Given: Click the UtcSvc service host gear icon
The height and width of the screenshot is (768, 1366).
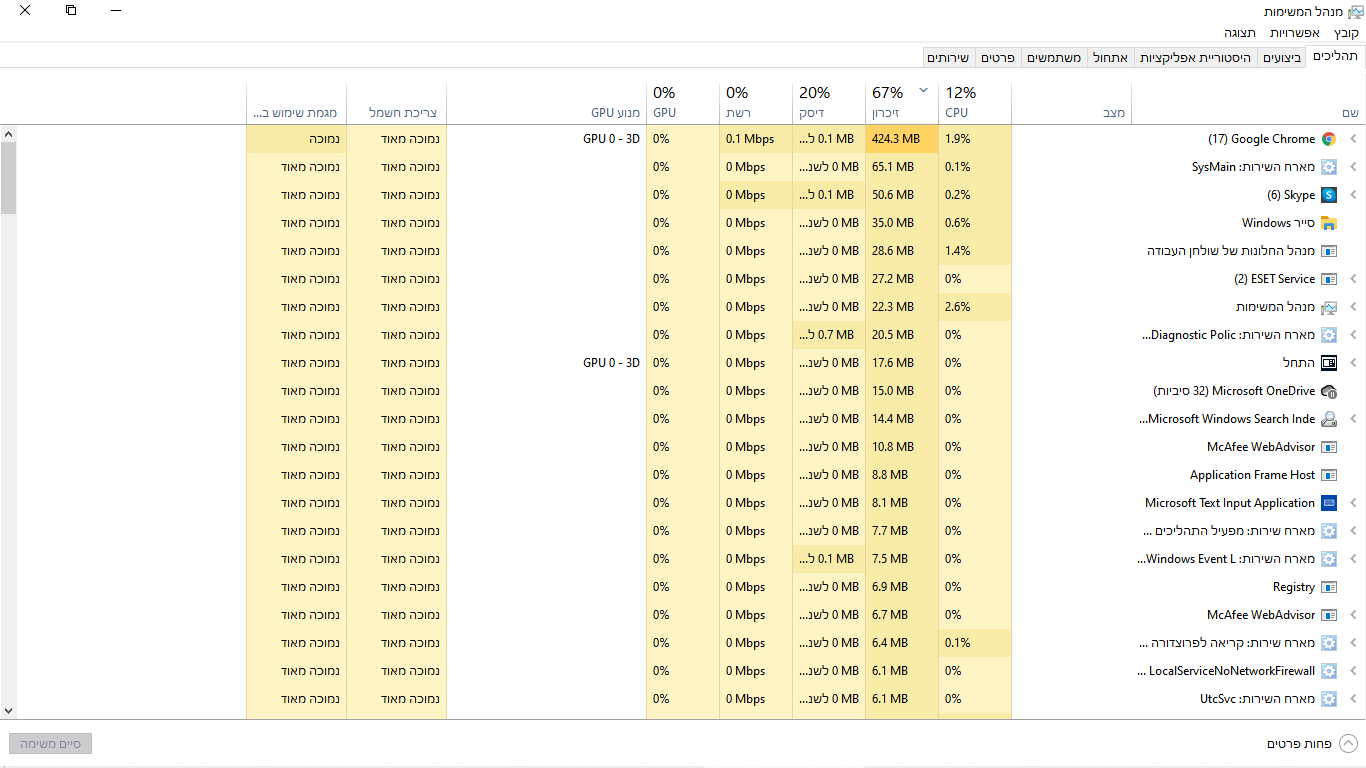Looking at the screenshot, I should click(1329, 699).
